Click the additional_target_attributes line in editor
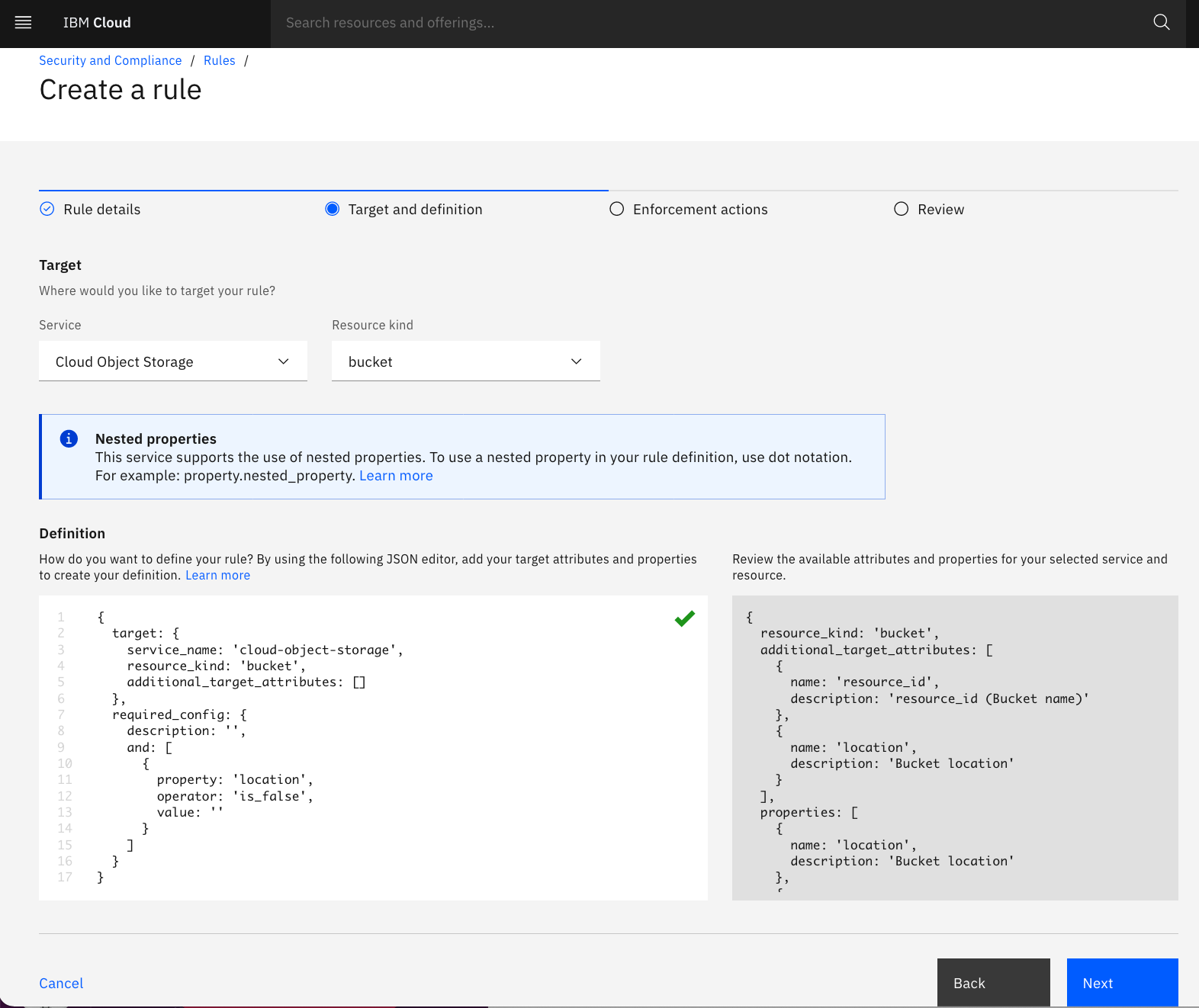The image size is (1199, 1008). (246, 682)
